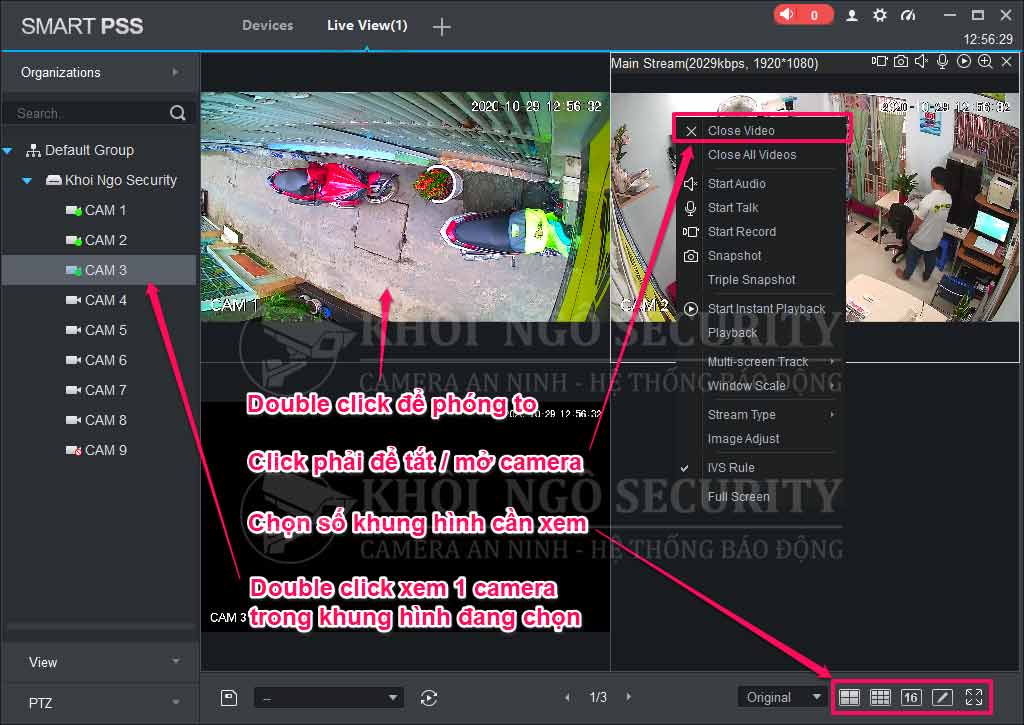
Task: Expand the Organizations panel arrow
Action: pyautogui.click(x=175, y=72)
